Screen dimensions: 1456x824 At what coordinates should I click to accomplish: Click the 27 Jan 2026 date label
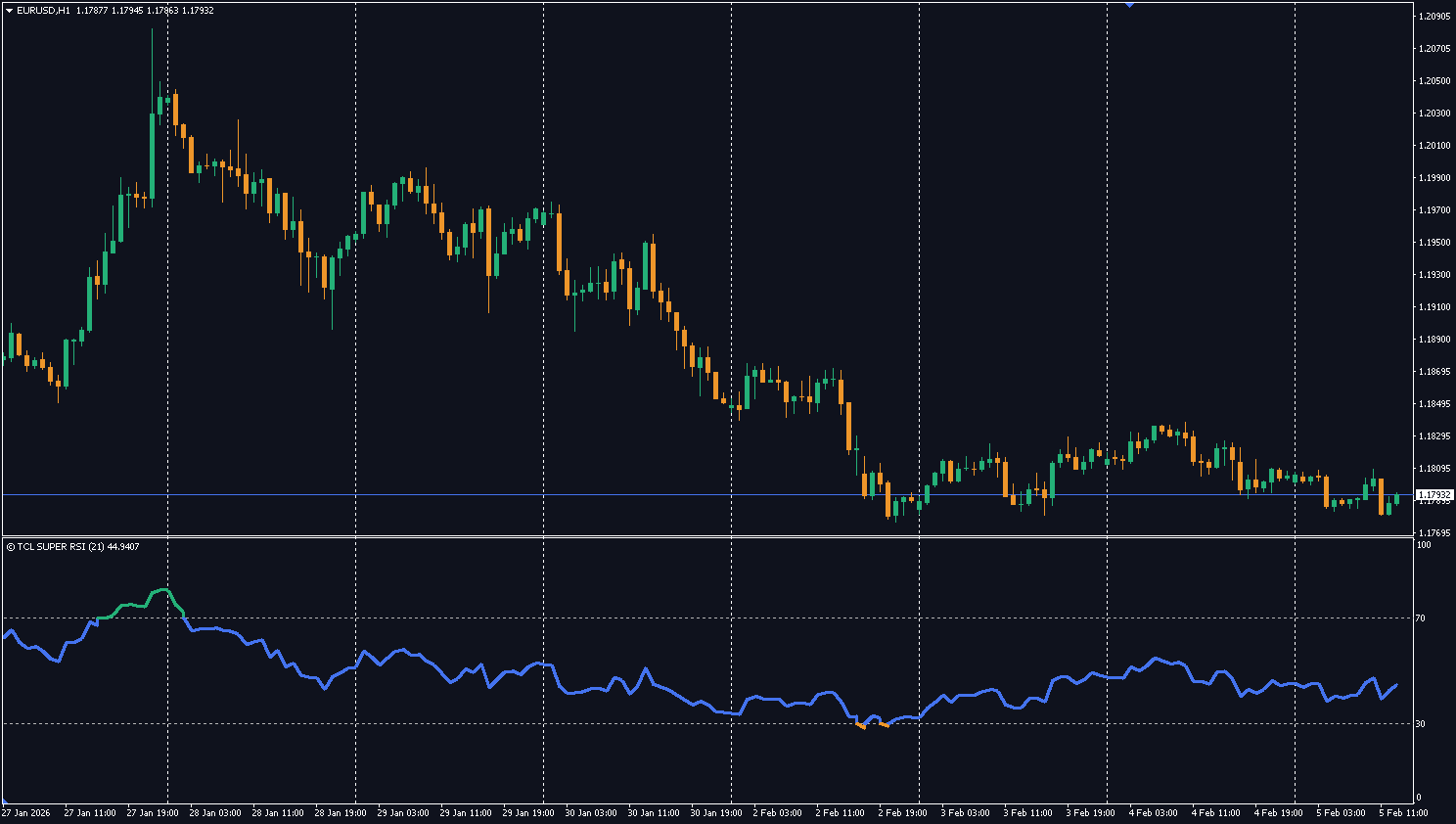point(26,813)
